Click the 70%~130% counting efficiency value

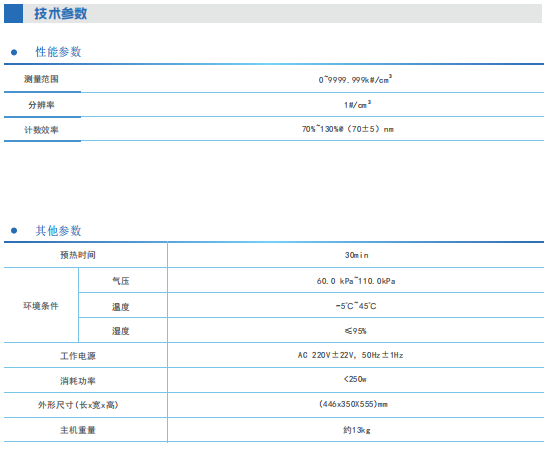coord(348,129)
